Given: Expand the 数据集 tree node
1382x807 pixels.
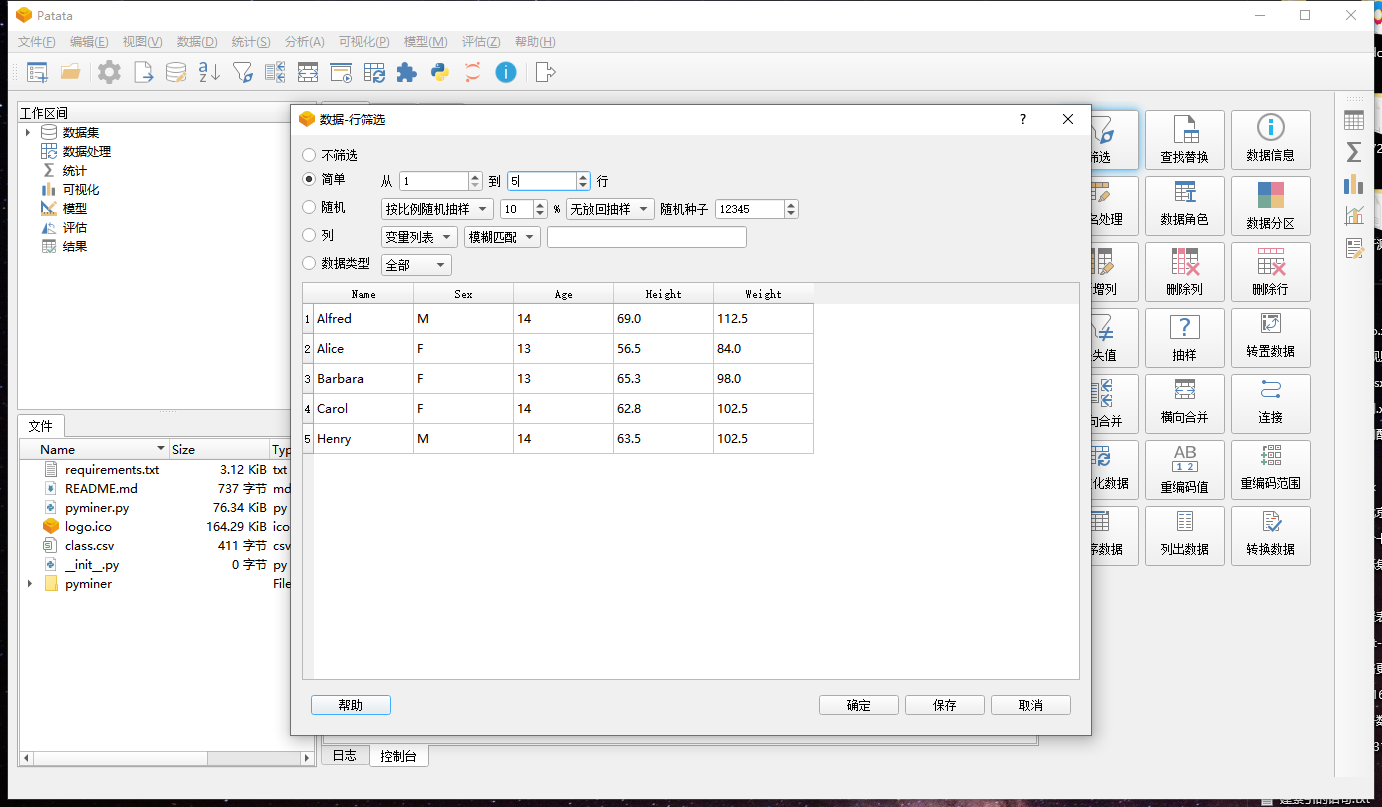Looking at the screenshot, I should (28, 133).
